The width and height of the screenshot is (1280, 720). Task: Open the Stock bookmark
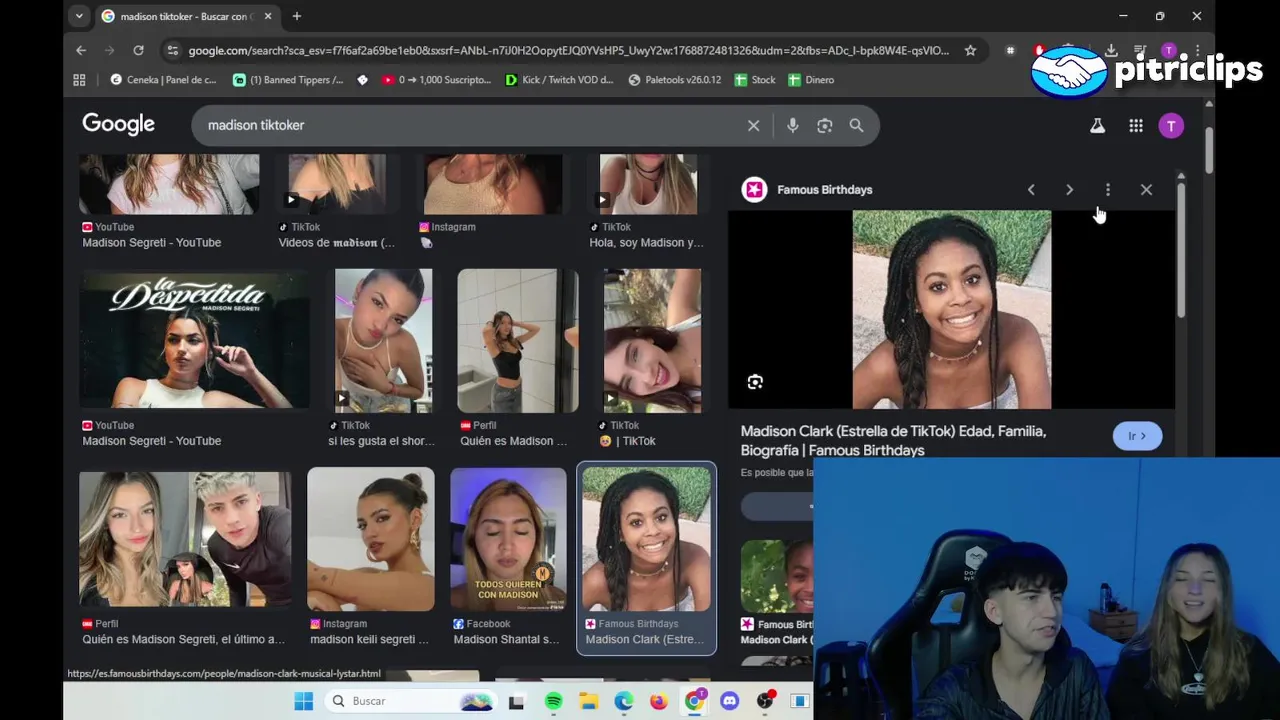click(x=755, y=80)
